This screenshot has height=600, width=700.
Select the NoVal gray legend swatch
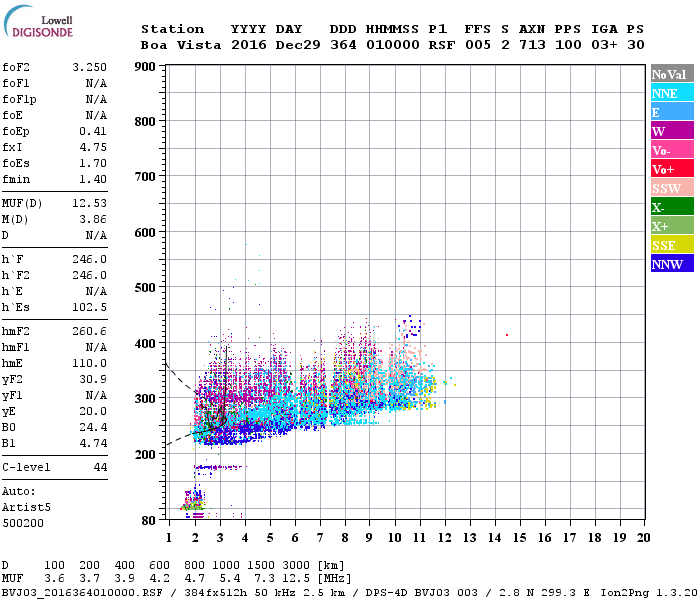[x=672, y=74]
